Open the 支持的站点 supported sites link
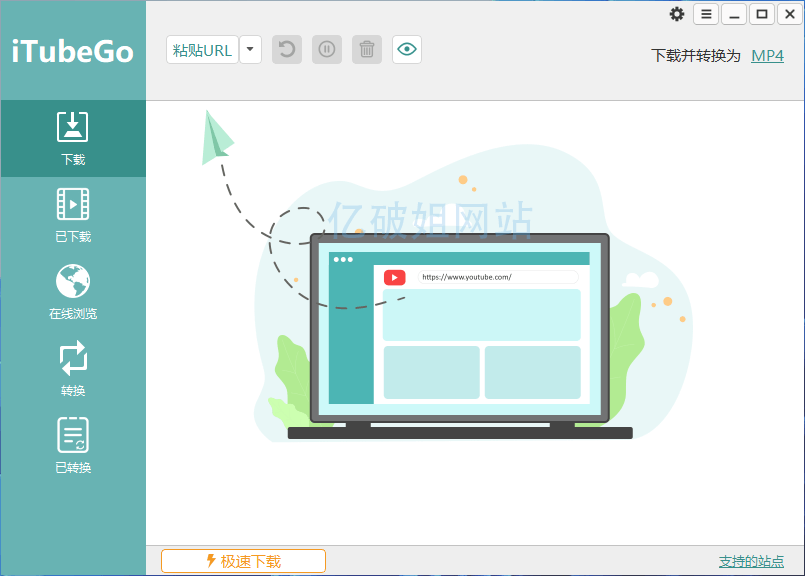Viewport: 805px width, 576px height. [751, 562]
